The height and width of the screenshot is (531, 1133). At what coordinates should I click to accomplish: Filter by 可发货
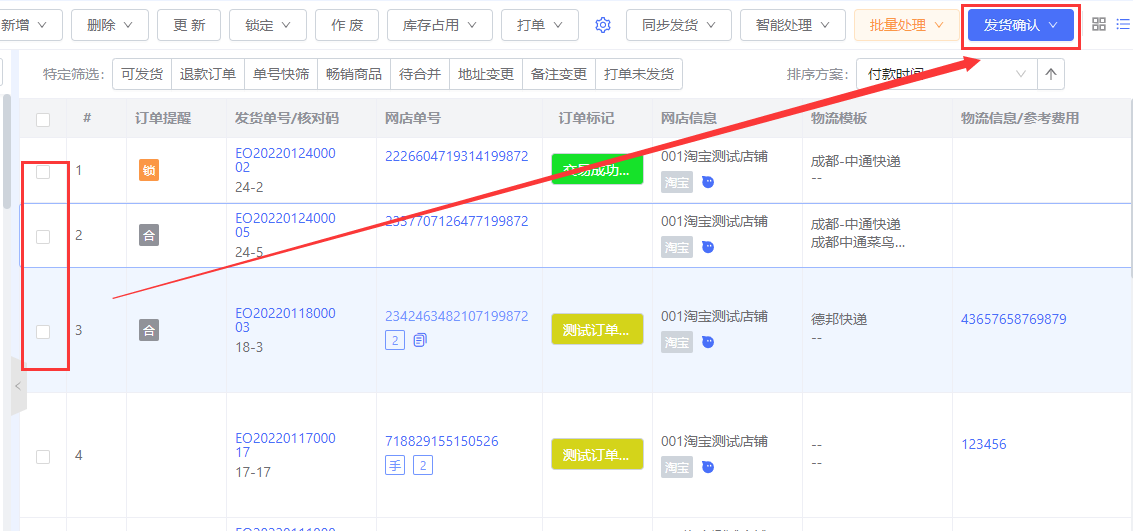(x=142, y=74)
